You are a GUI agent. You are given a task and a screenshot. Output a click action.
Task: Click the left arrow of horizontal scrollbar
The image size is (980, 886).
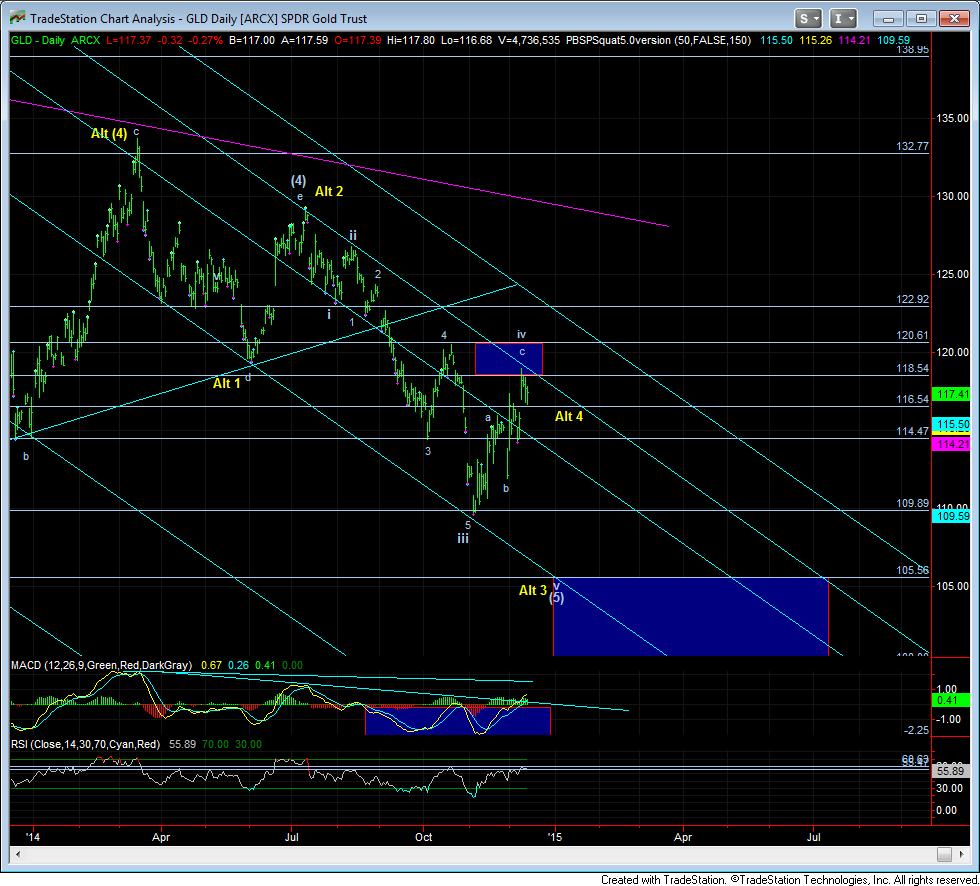[18, 854]
